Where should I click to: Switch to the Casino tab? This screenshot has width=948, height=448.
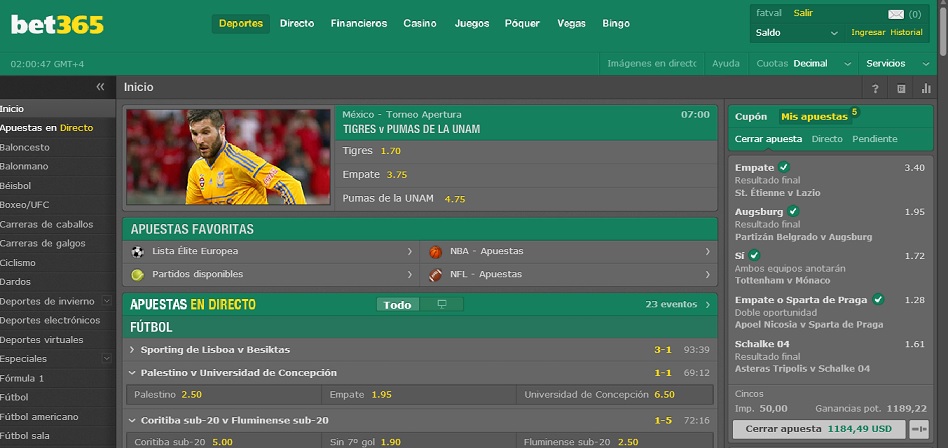click(x=420, y=24)
